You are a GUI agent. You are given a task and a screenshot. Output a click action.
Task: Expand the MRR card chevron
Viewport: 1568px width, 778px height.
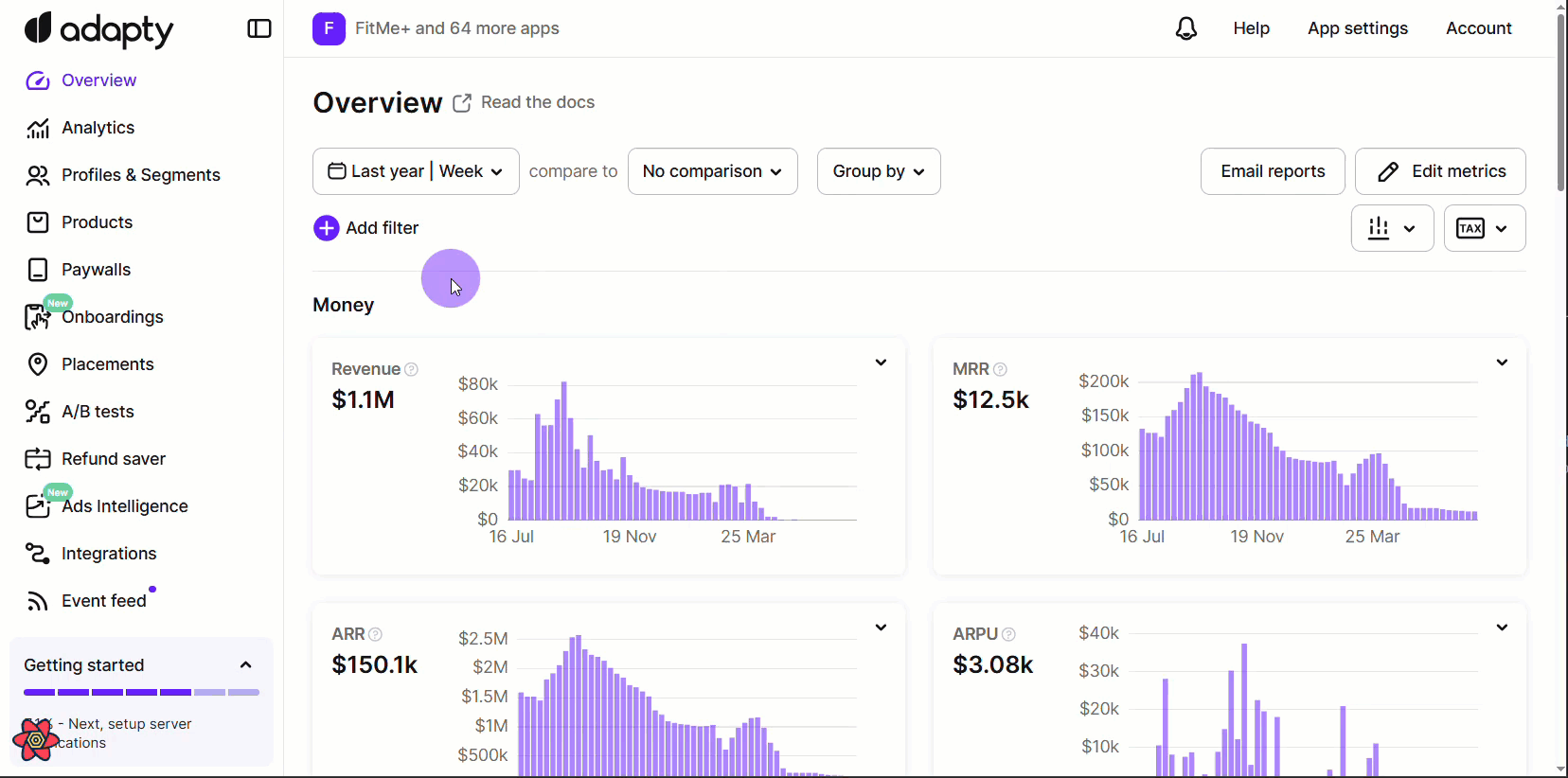1502,362
